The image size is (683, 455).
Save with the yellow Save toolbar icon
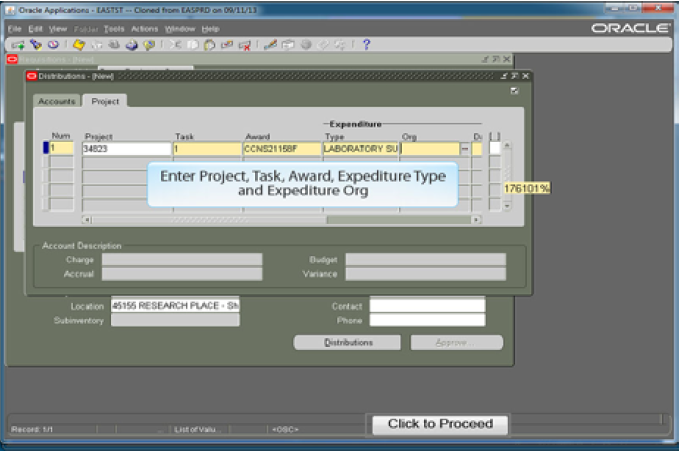[x=79, y=45]
